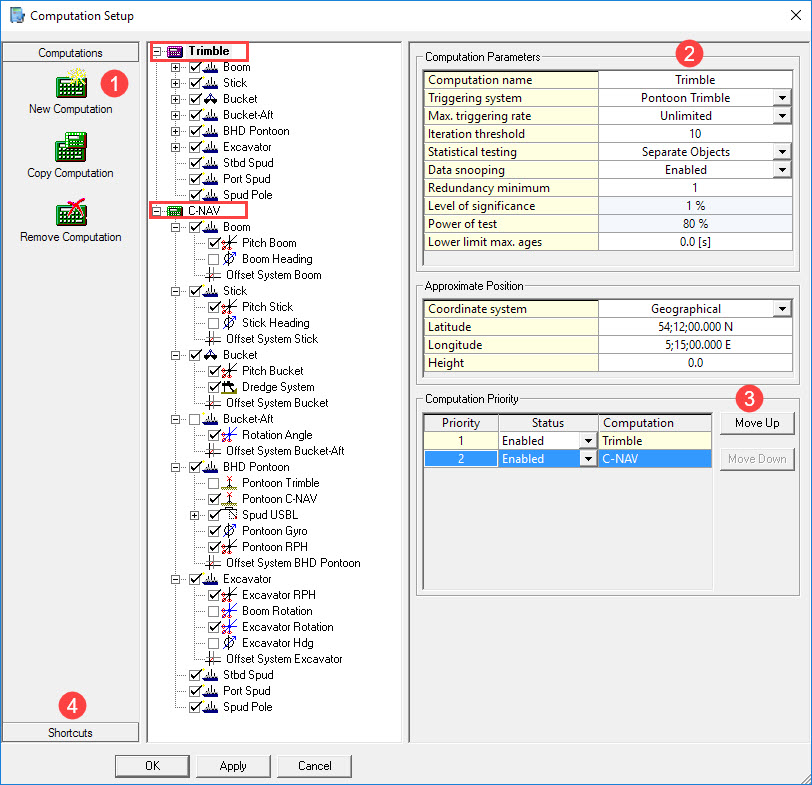Open the Computations panel tab
812x785 pixels.
70,52
